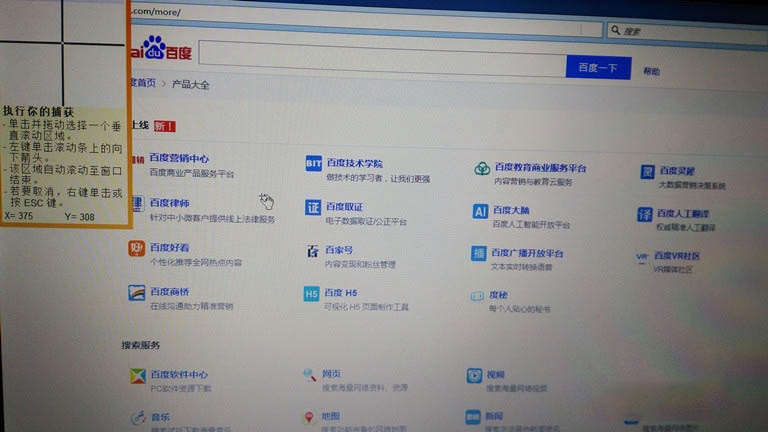Open the 百度广播开放平台 link

point(528,253)
